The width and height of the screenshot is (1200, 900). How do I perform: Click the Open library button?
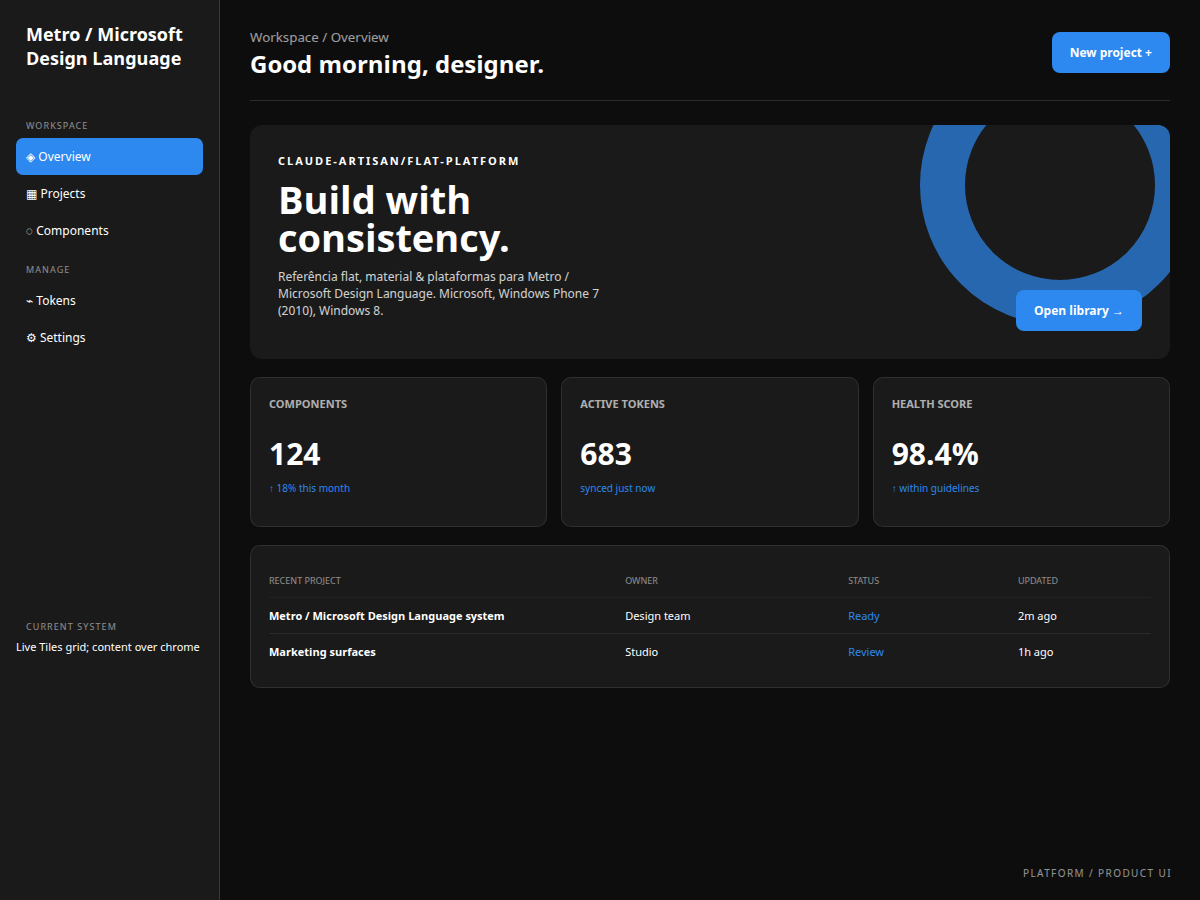[1079, 311]
